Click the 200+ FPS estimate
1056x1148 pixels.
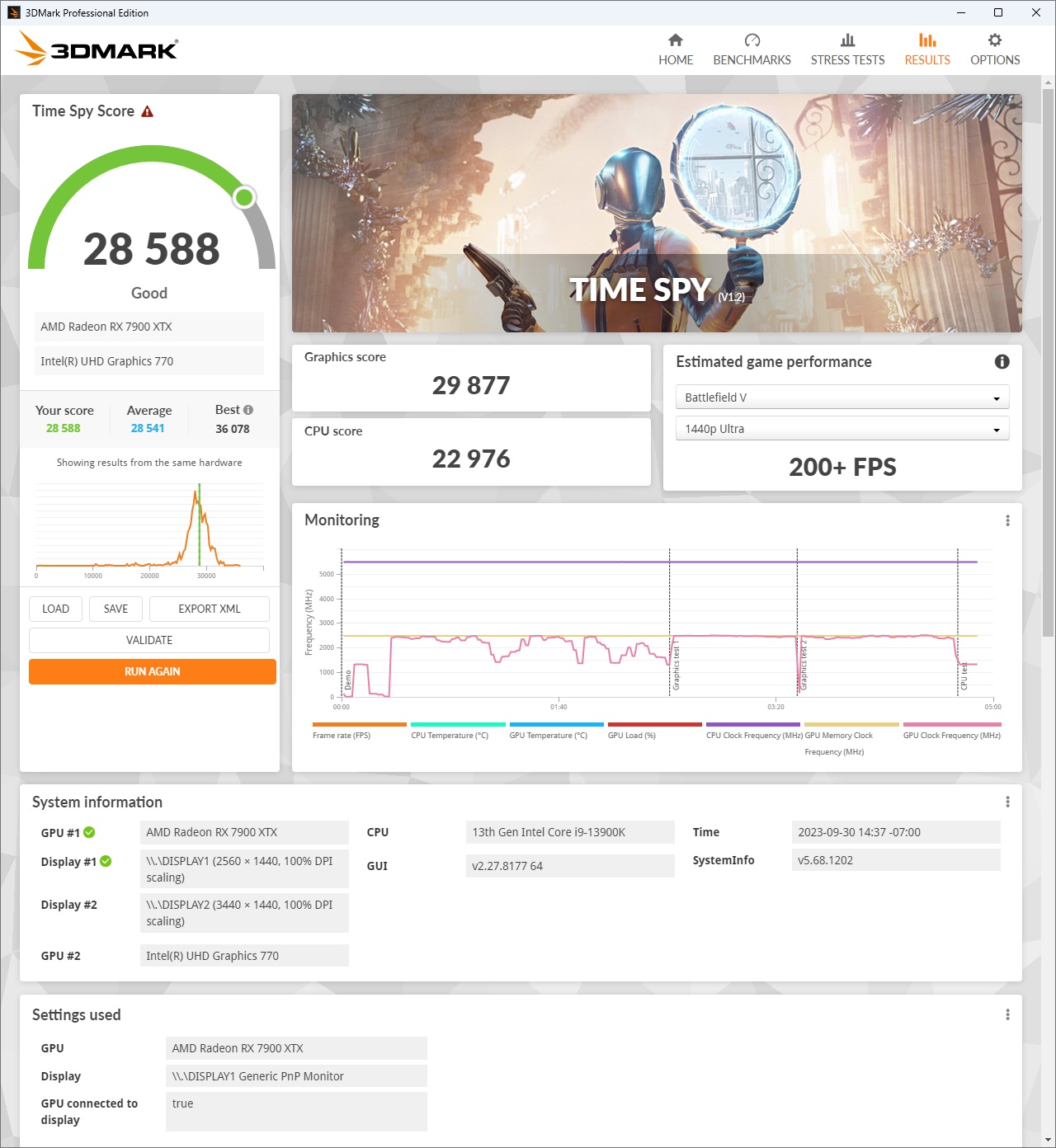(842, 467)
